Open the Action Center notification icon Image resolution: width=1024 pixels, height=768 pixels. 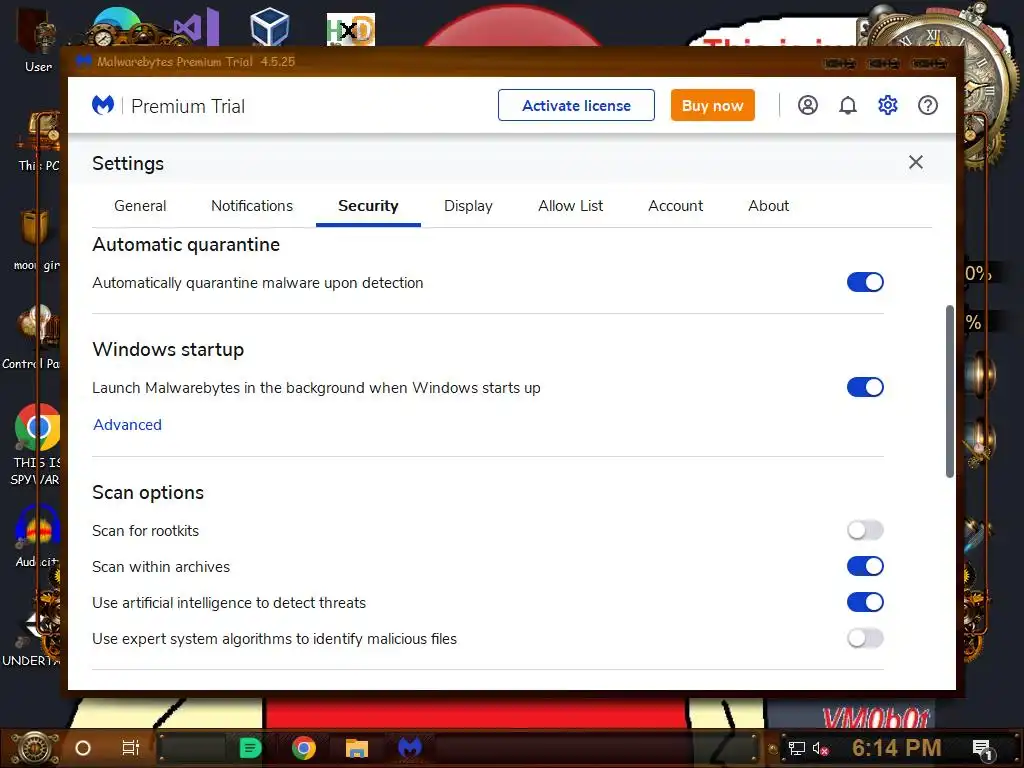coord(982,749)
